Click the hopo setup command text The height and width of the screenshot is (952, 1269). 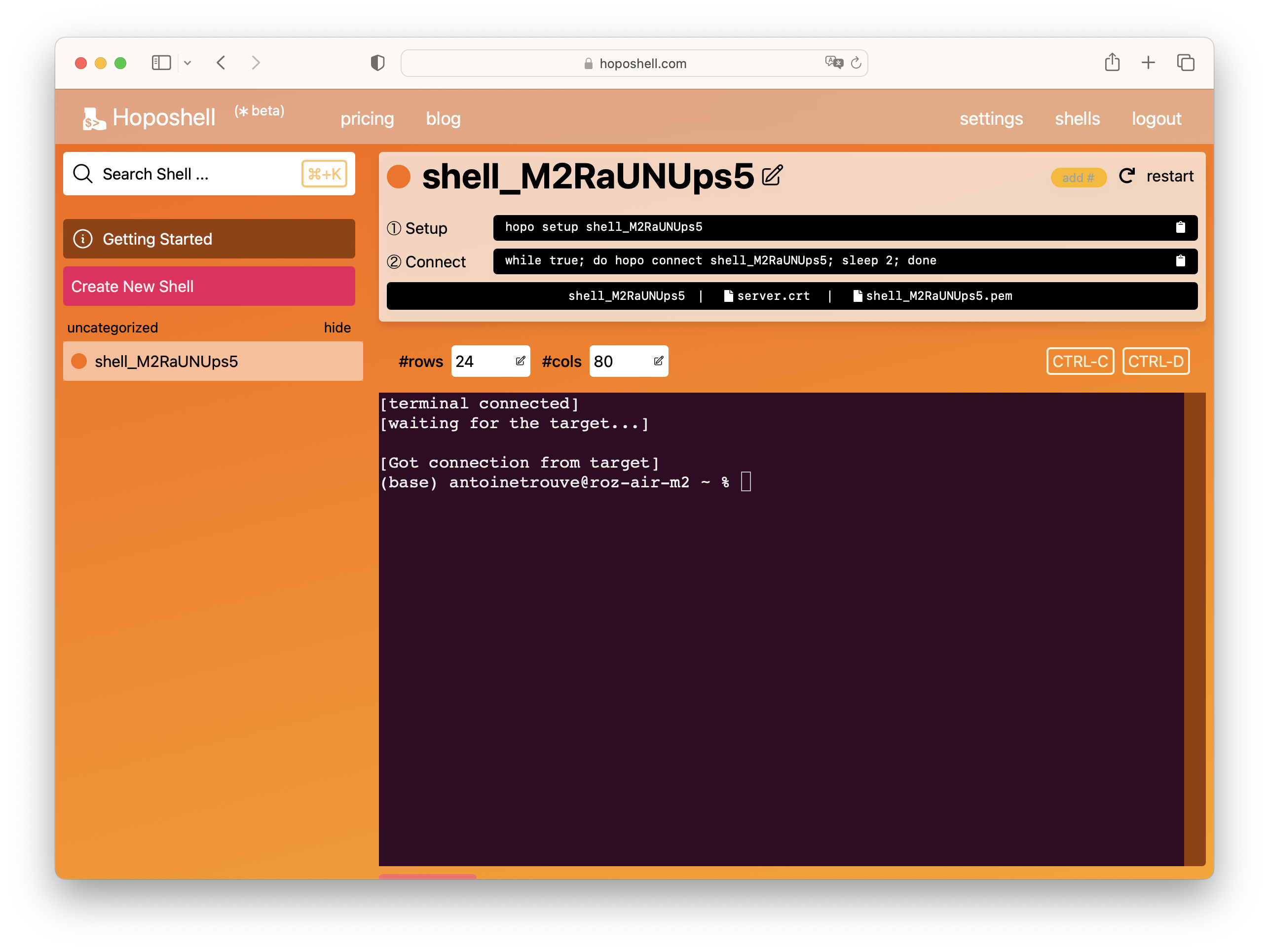(x=603, y=227)
